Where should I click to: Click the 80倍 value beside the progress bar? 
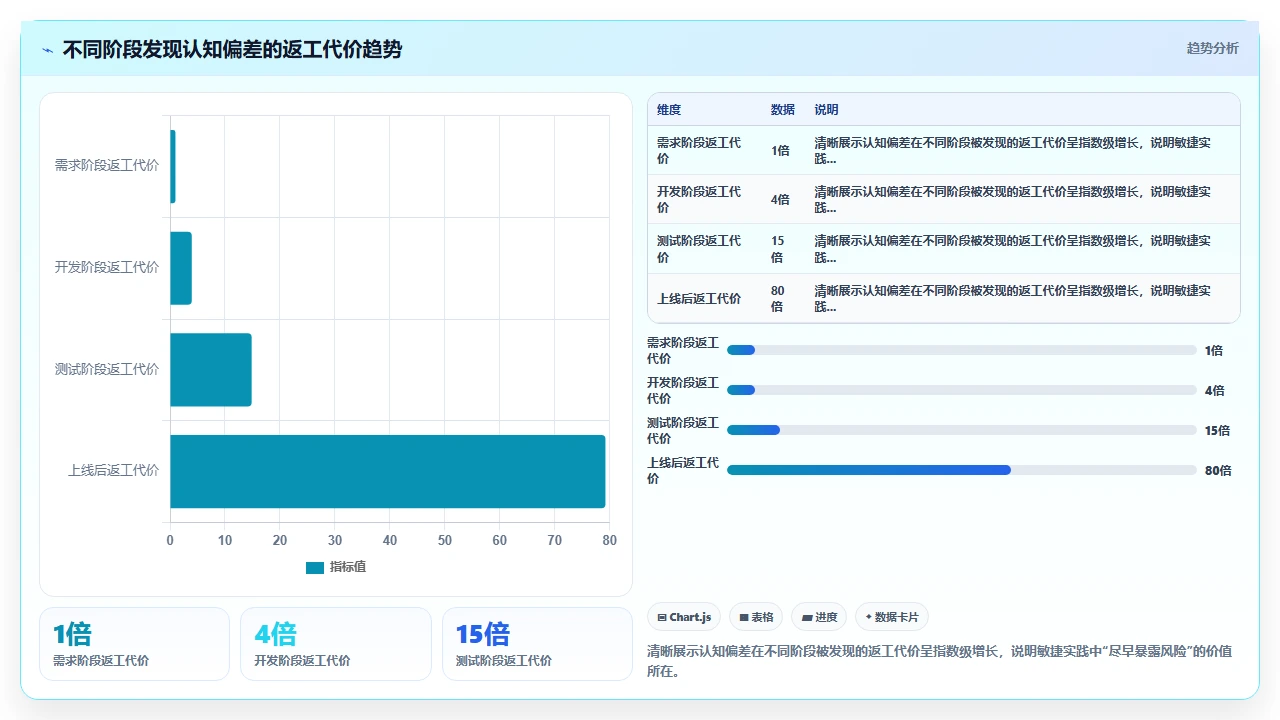(1218, 470)
